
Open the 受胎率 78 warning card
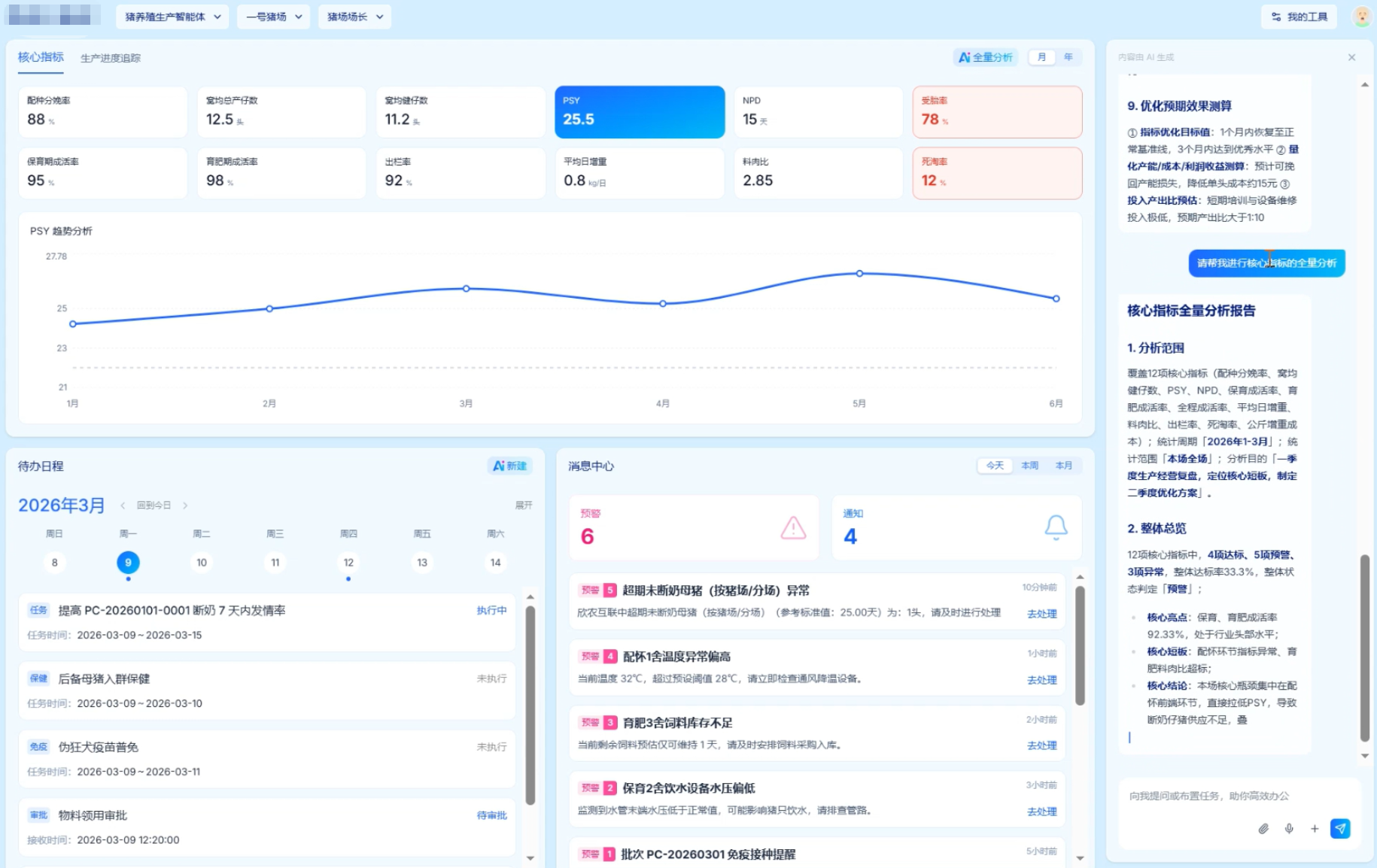click(997, 112)
